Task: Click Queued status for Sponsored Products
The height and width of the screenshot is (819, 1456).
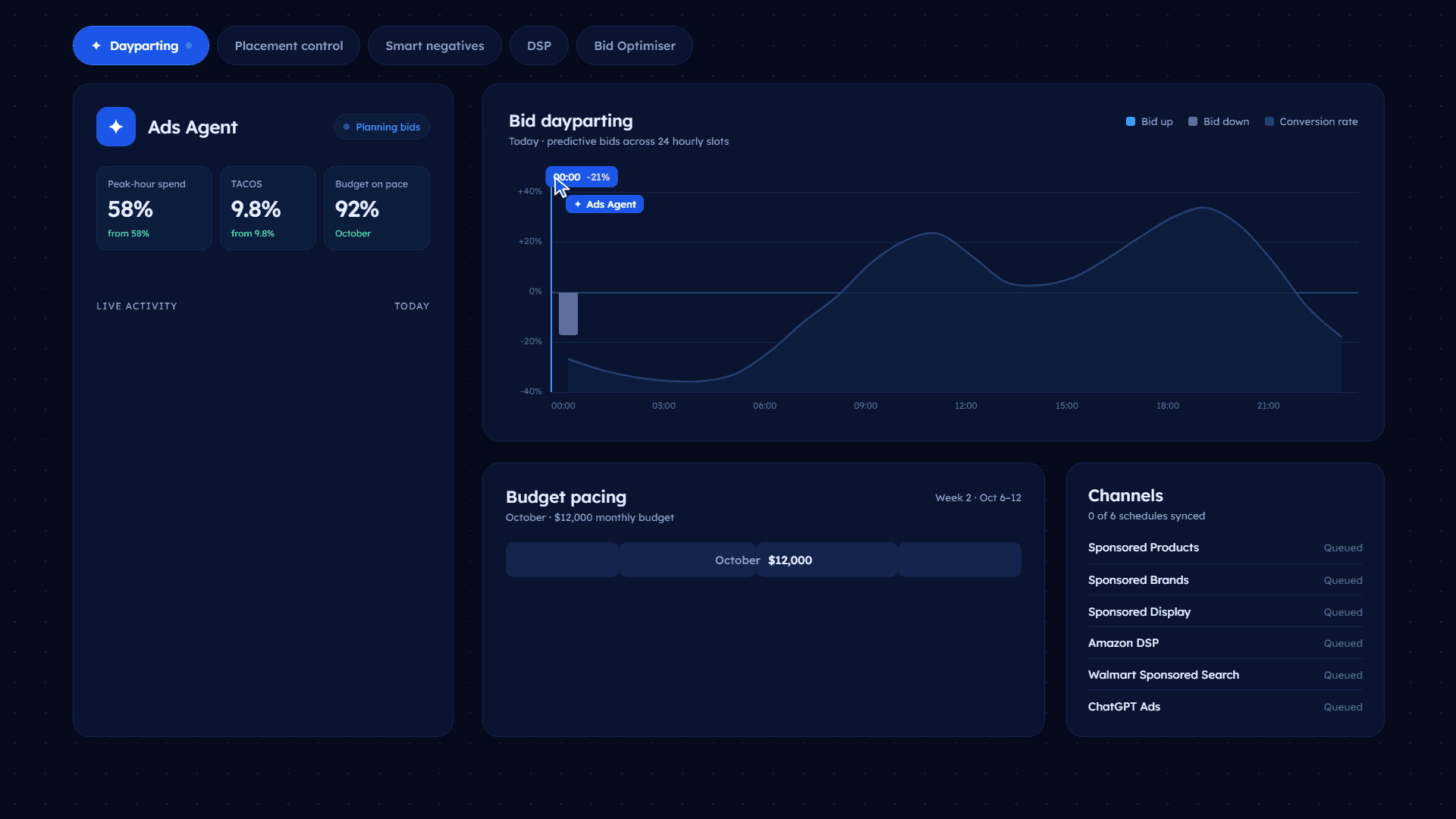Action: (1342, 548)
